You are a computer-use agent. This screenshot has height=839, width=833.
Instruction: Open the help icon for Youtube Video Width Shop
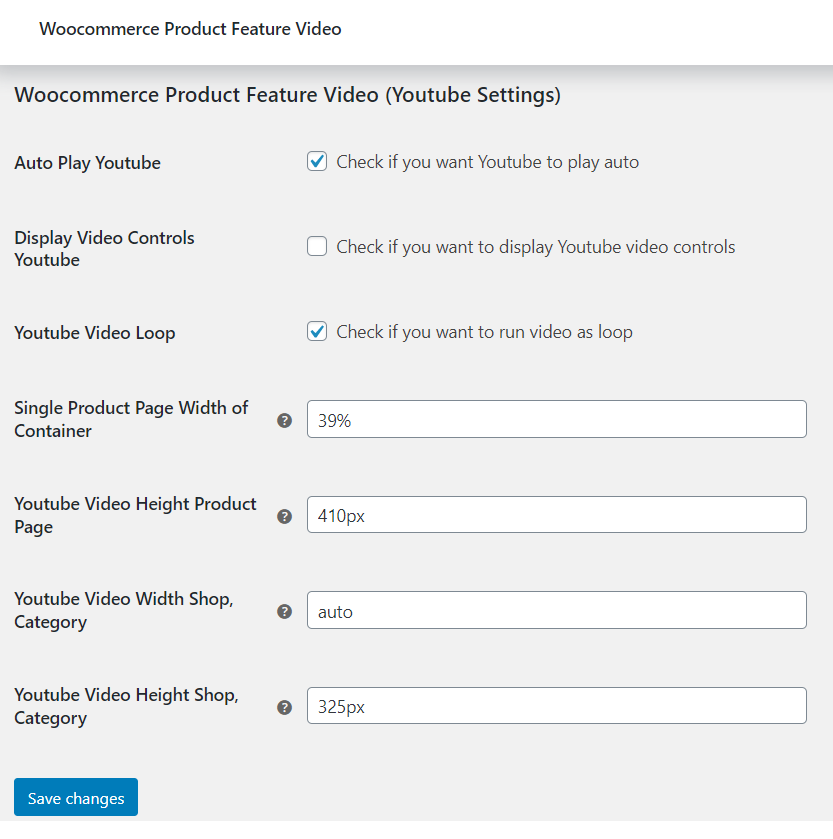pyautogui.click(x=285, y=612)
